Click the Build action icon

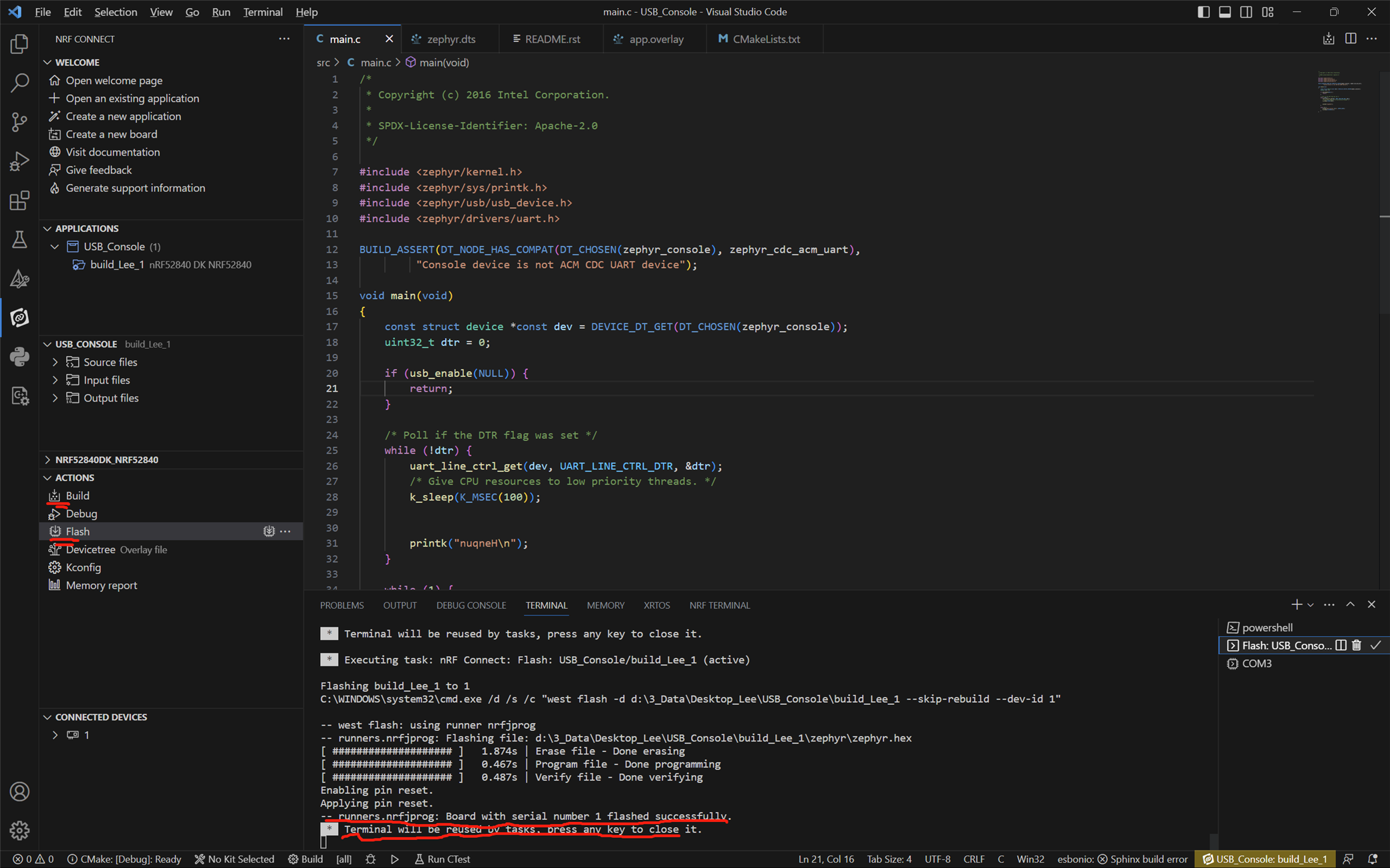click(55, 495)
